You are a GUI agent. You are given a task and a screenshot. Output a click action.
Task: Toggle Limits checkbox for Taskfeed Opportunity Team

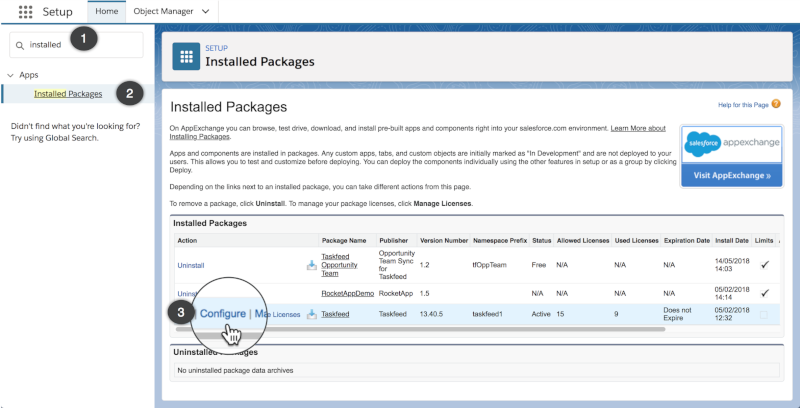764,265
